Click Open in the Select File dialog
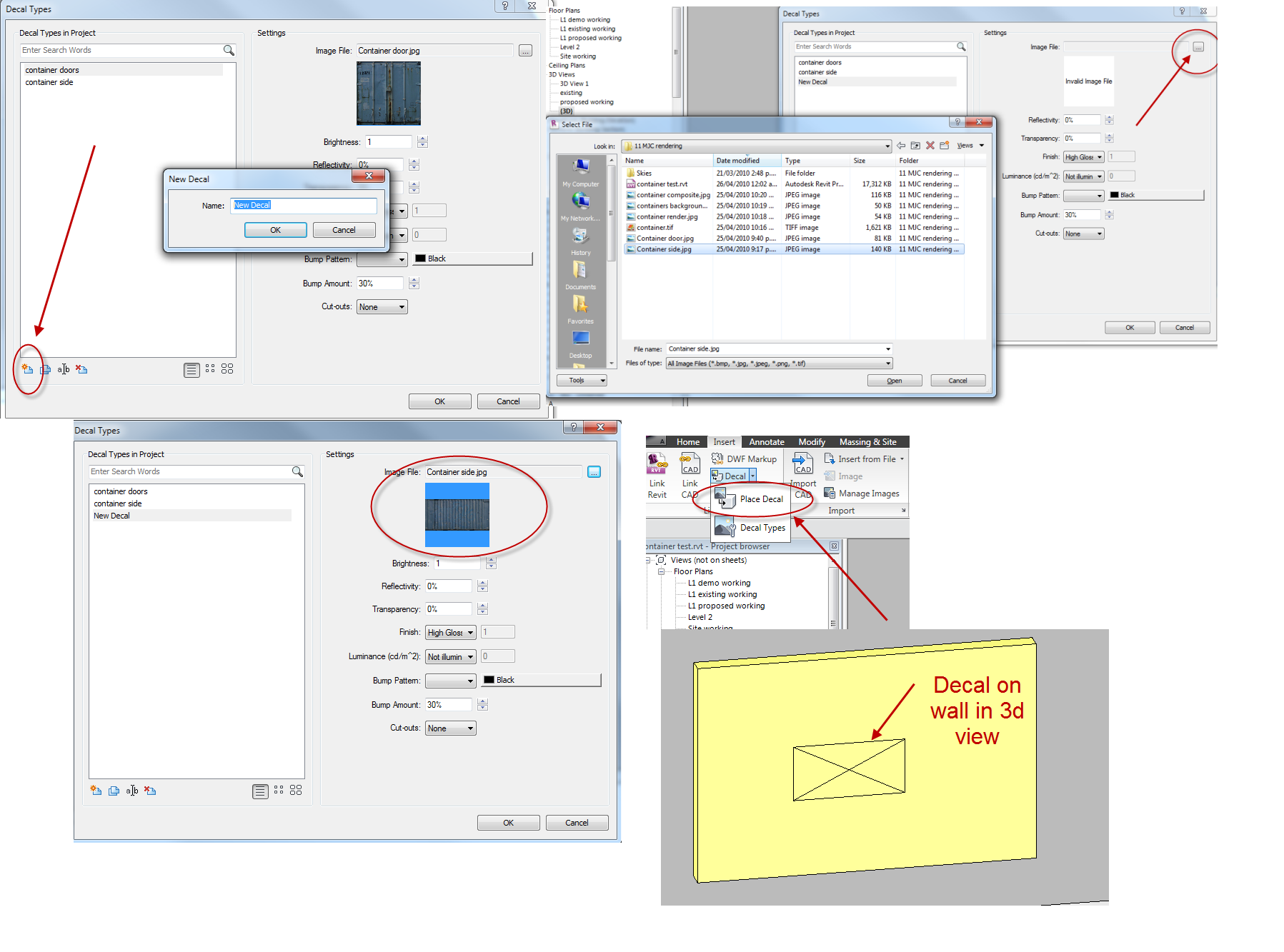Image resolution: width=1284 pixels, height=952 pixels. pos(895,381)
